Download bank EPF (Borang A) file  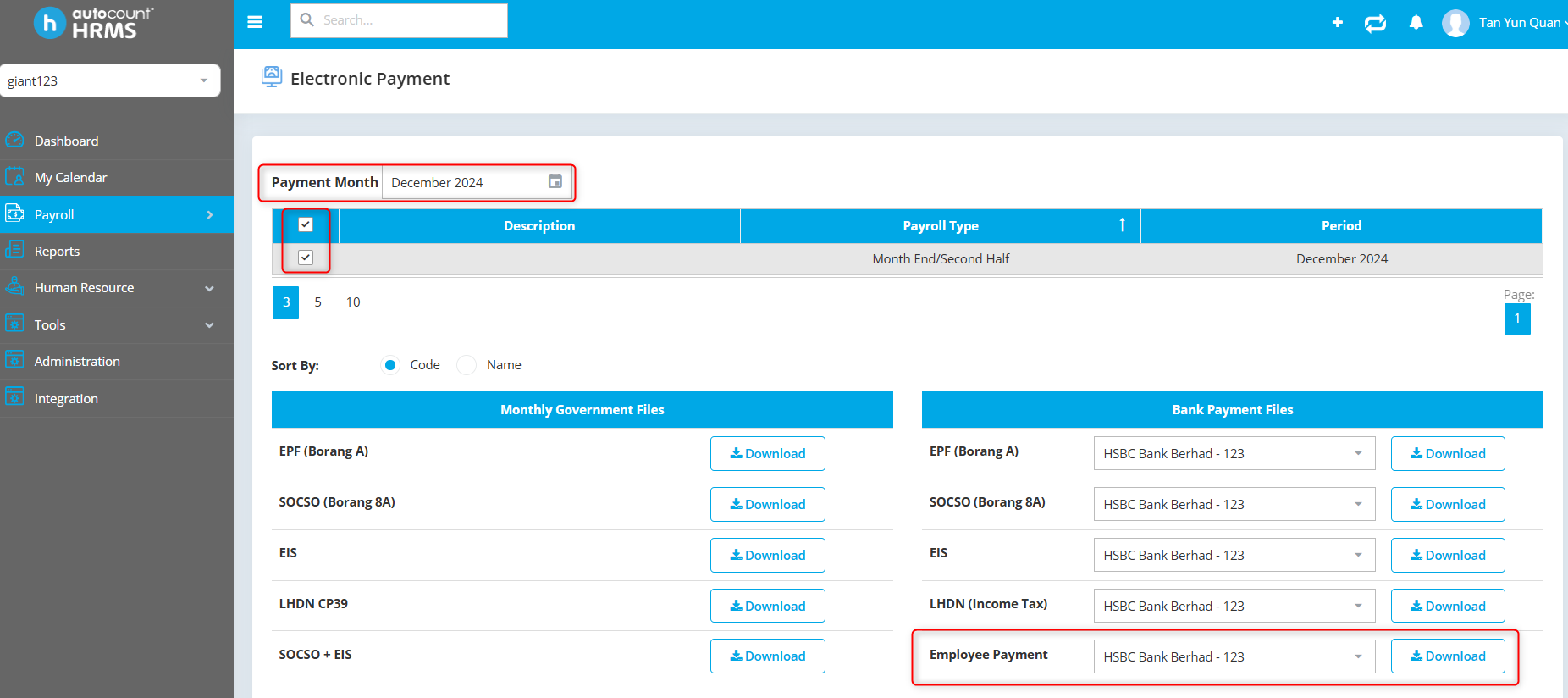tap(1448, 453)
